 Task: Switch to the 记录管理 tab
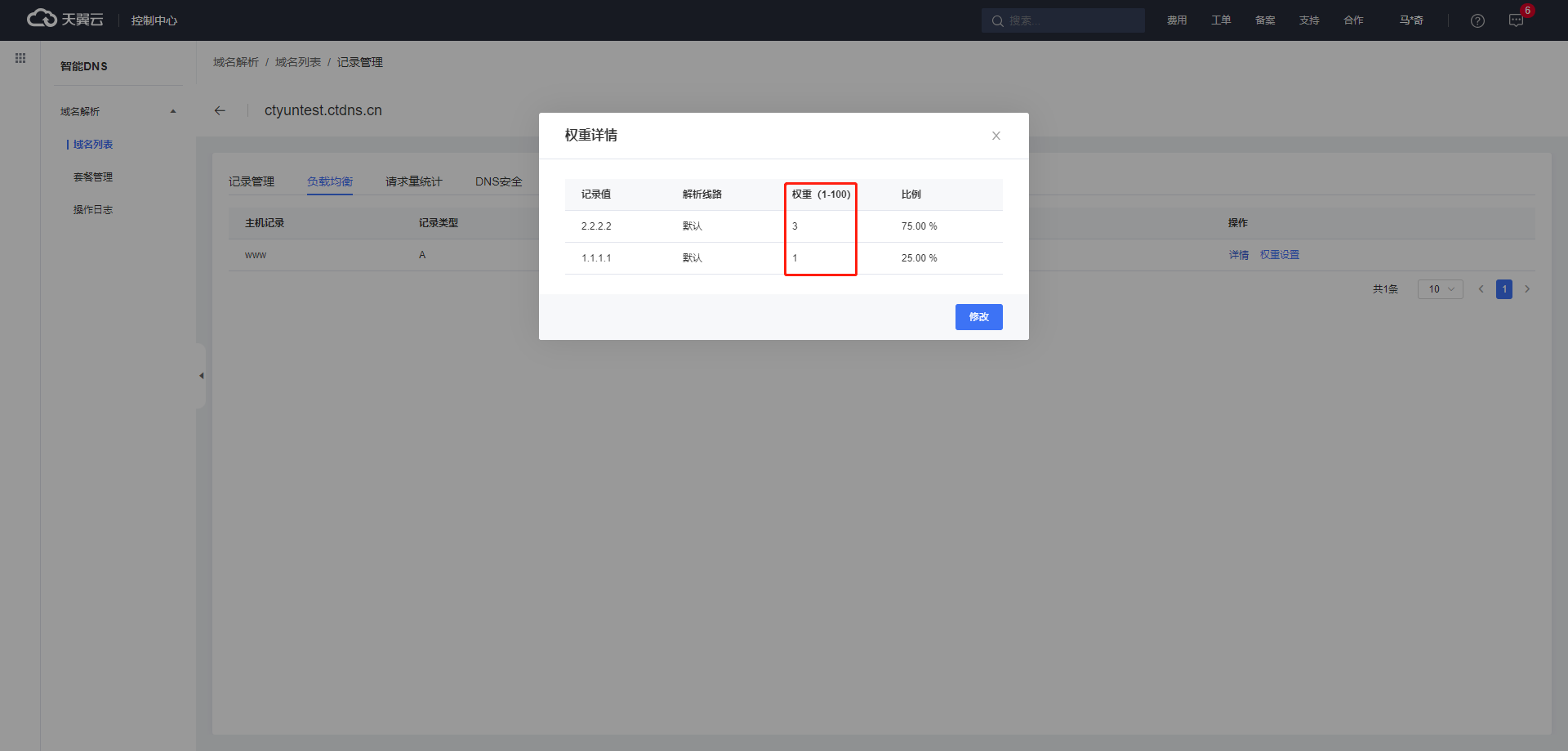pyautogui.click(x=252, y=181)
